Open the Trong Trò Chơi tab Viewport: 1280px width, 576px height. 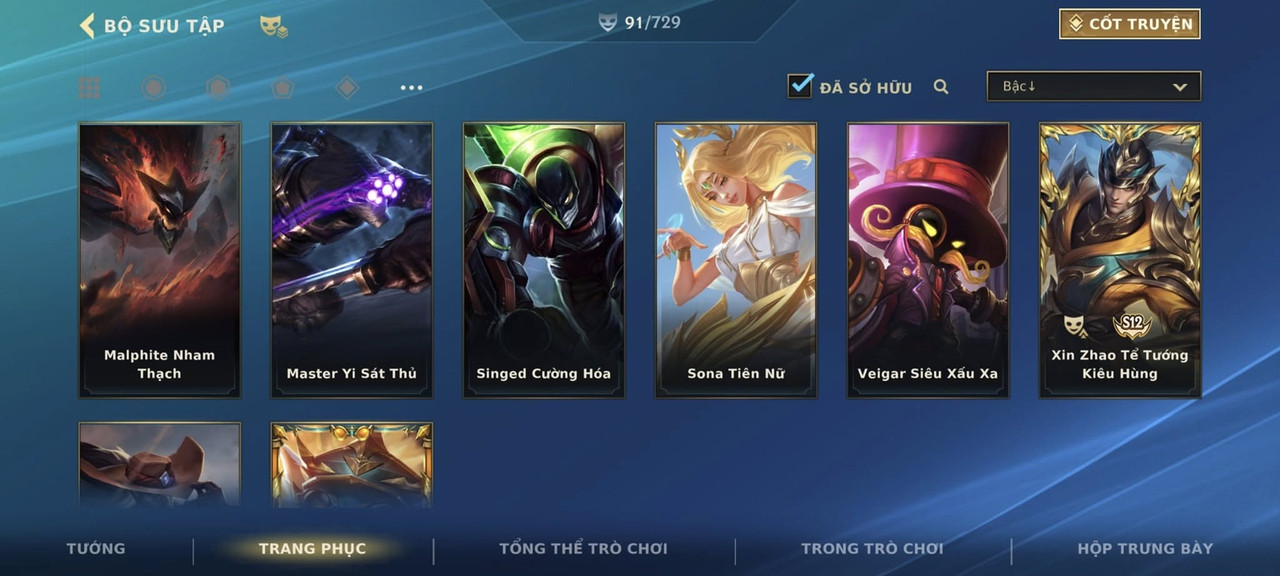tap(872, 548)
